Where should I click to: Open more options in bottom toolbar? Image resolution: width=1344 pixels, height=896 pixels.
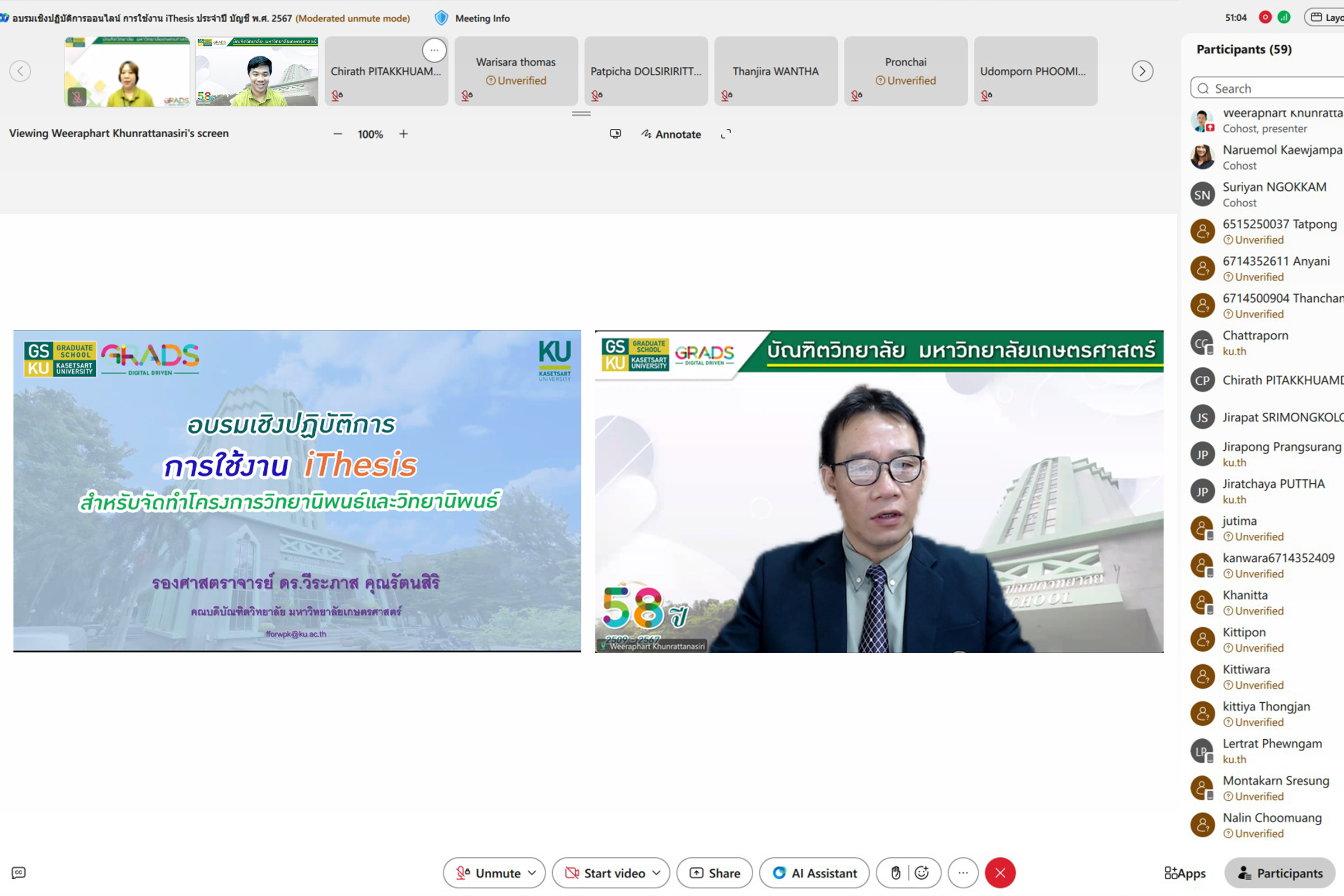pyautogui.click(x=963, y=873)
